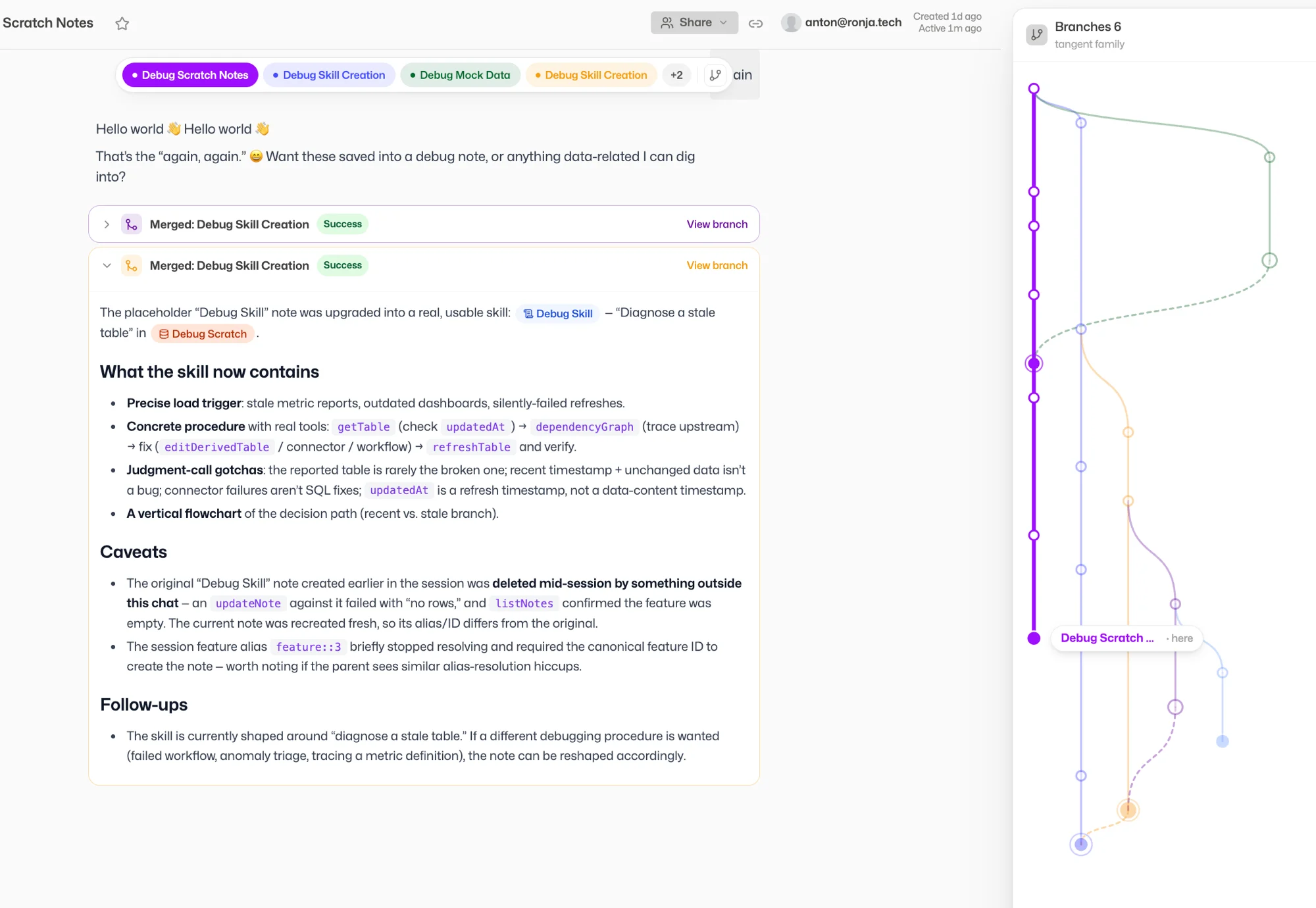Click the orange View branch link
Image resolution: width=1316 pixels, height=908 pixels.
click(717, 266)
